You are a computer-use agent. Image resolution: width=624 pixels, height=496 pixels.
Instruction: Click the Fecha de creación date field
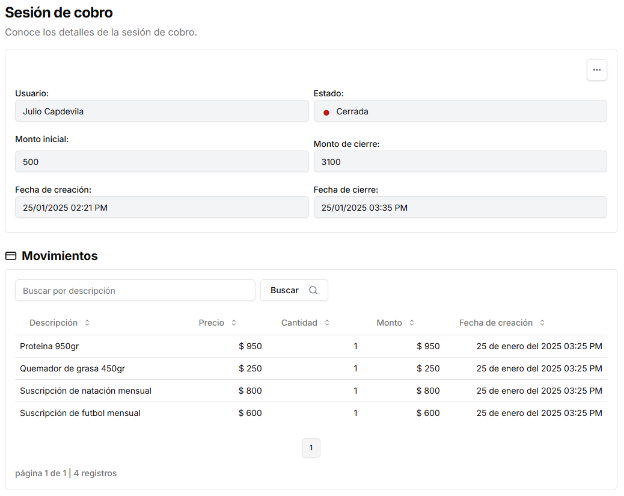tap(161, 207)
